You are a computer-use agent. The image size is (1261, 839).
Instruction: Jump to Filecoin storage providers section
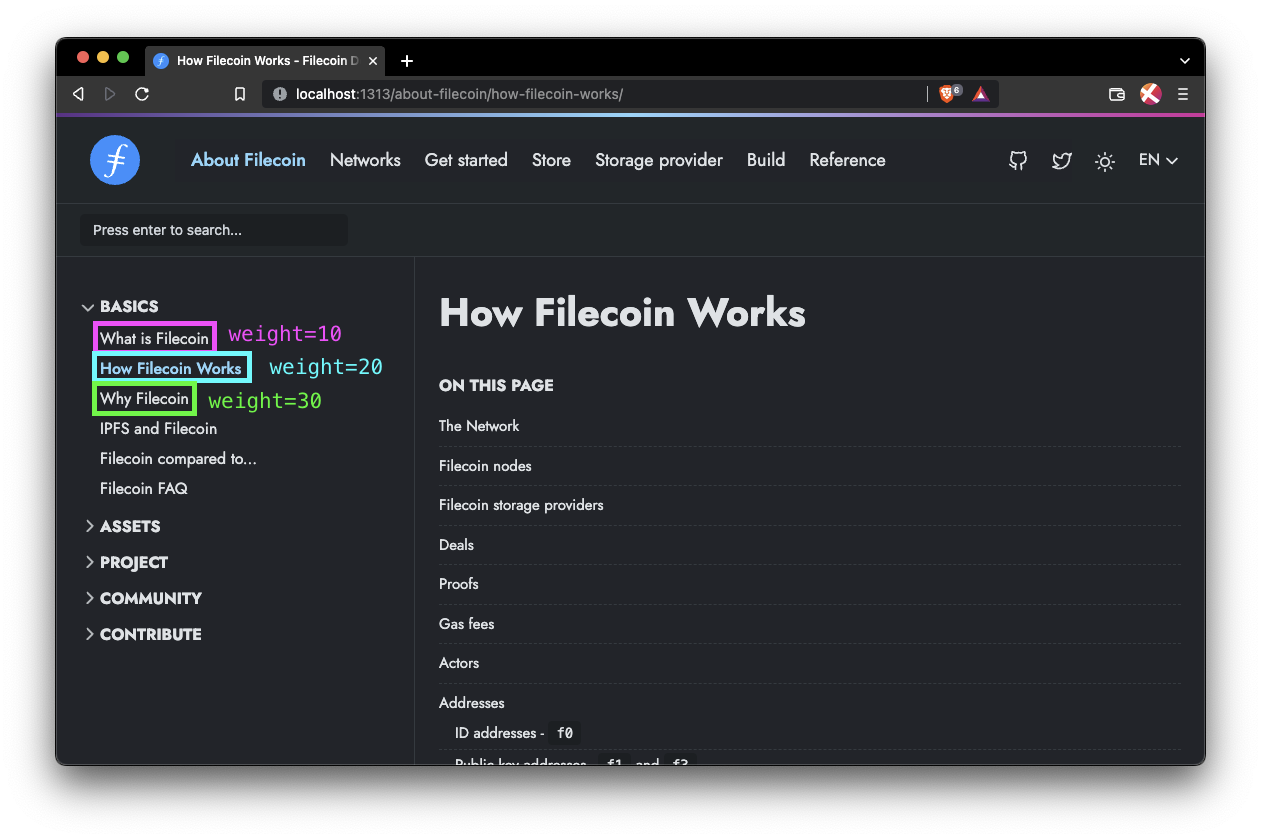tap(521, 505)
